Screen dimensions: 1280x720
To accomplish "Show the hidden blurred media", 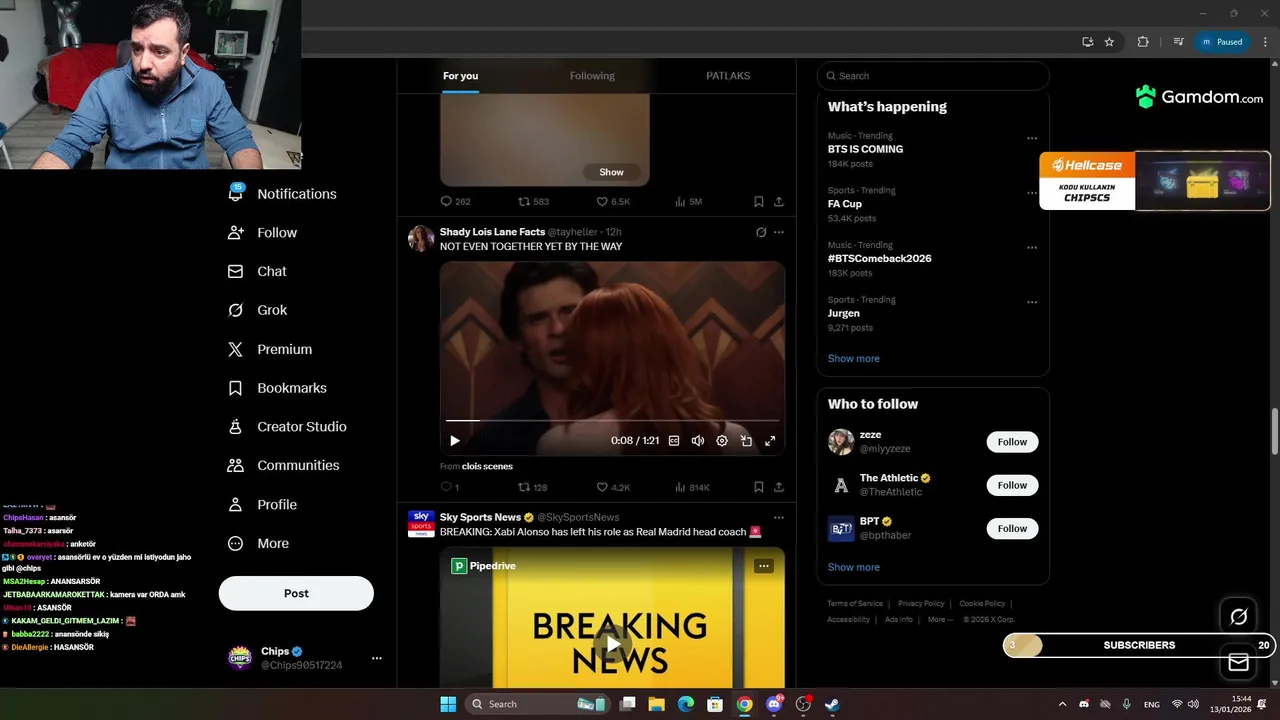I will click(611, 172).
